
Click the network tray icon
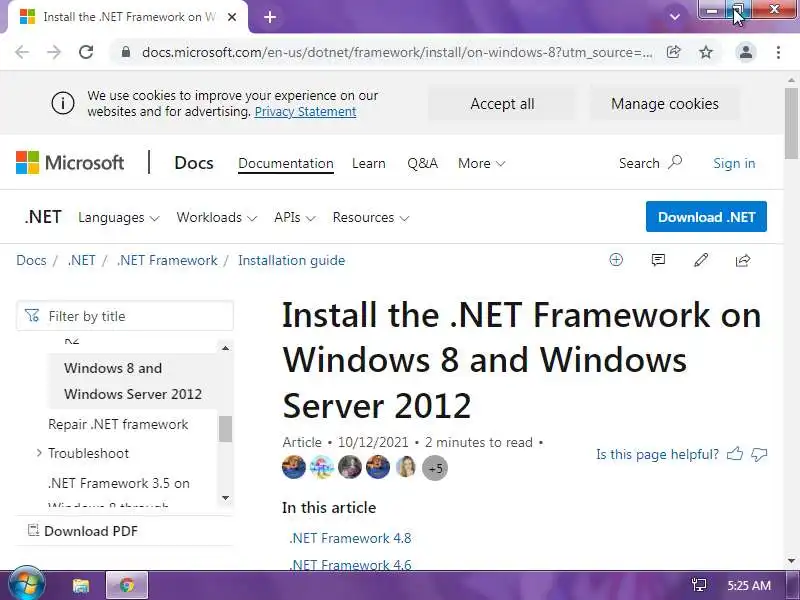tap(698, 585)
